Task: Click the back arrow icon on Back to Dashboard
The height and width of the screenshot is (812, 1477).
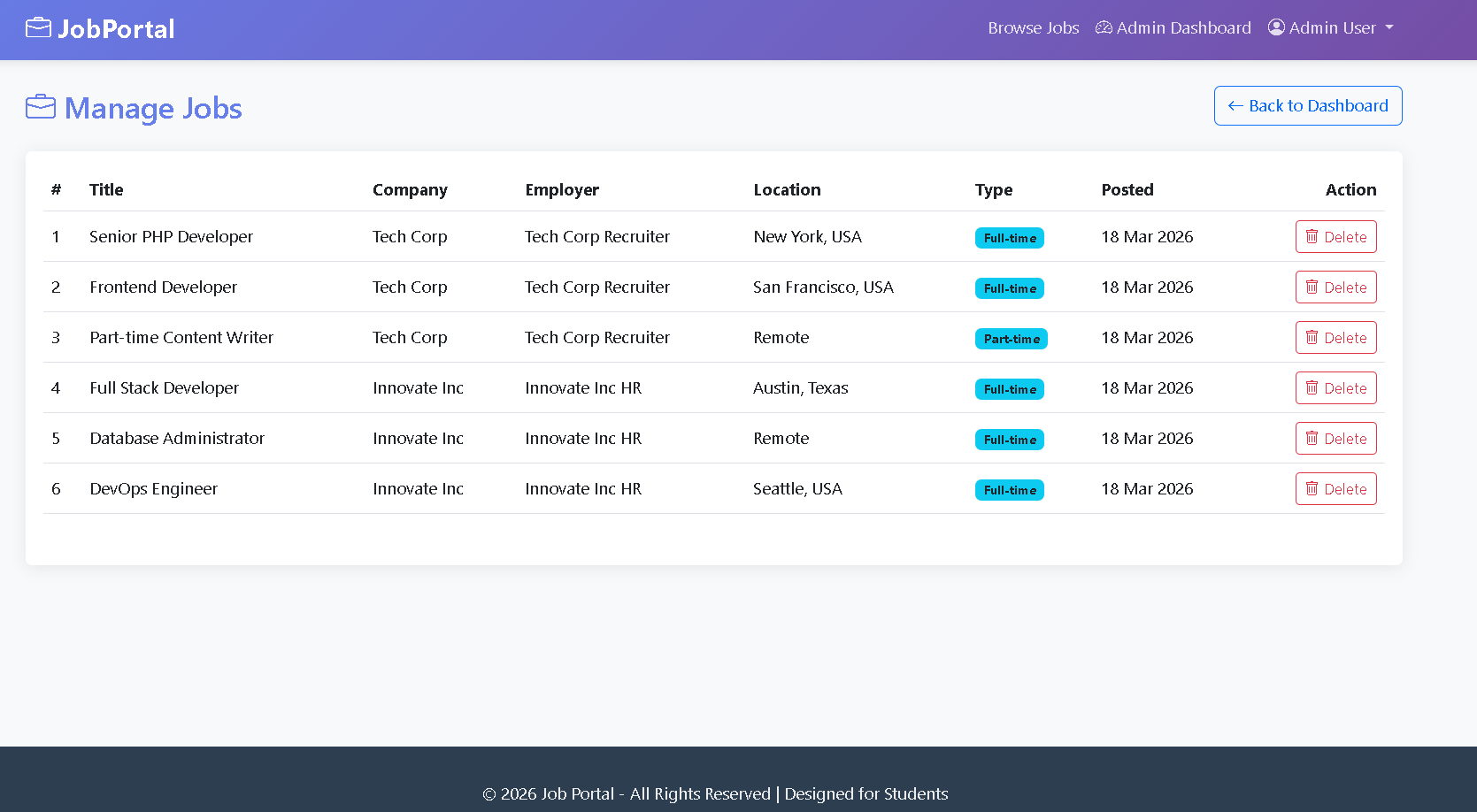Action: tap(1235, 106)
